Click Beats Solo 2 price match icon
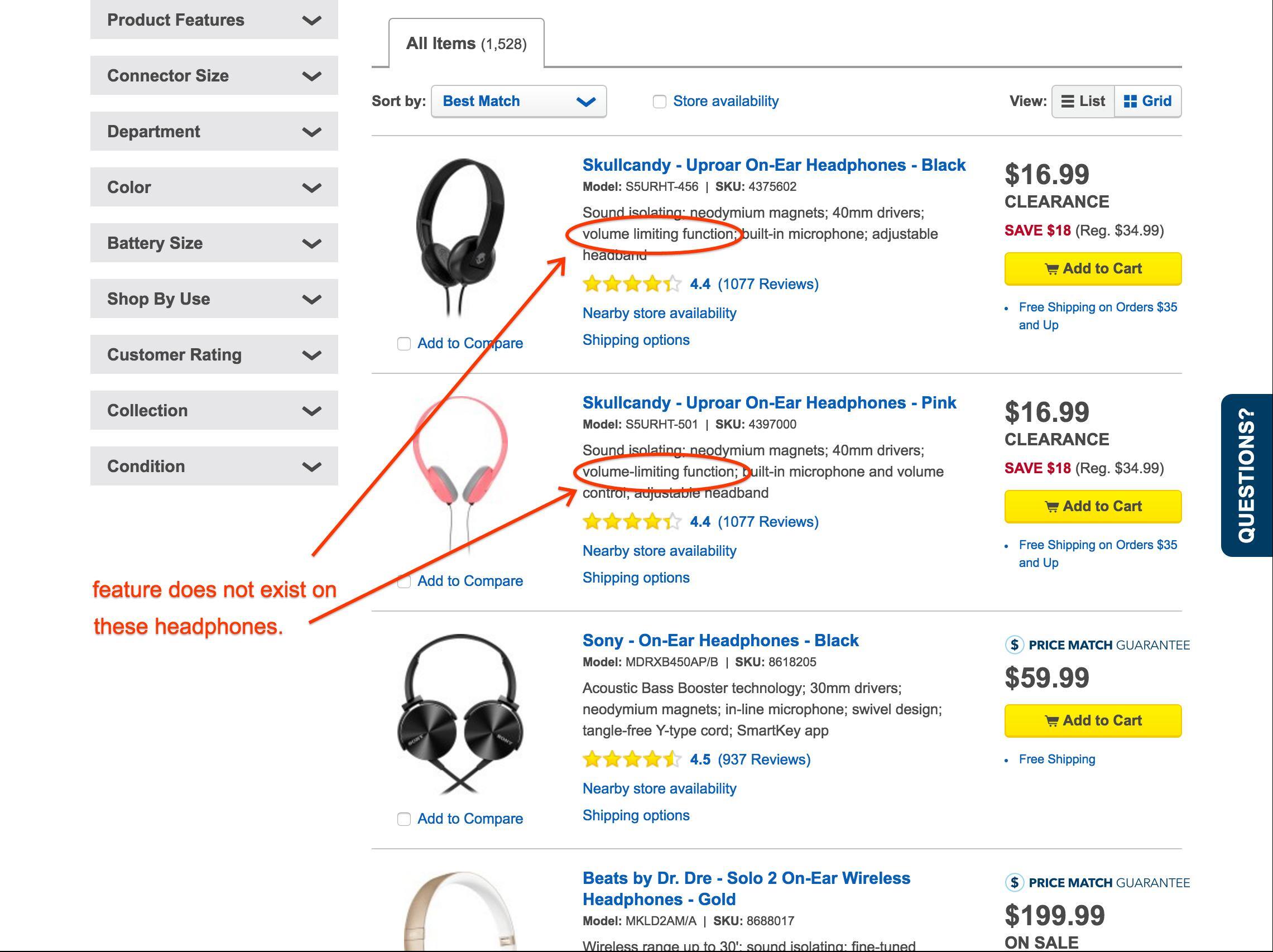Viewport: 1273px width, 952px height. [1014, 882]
